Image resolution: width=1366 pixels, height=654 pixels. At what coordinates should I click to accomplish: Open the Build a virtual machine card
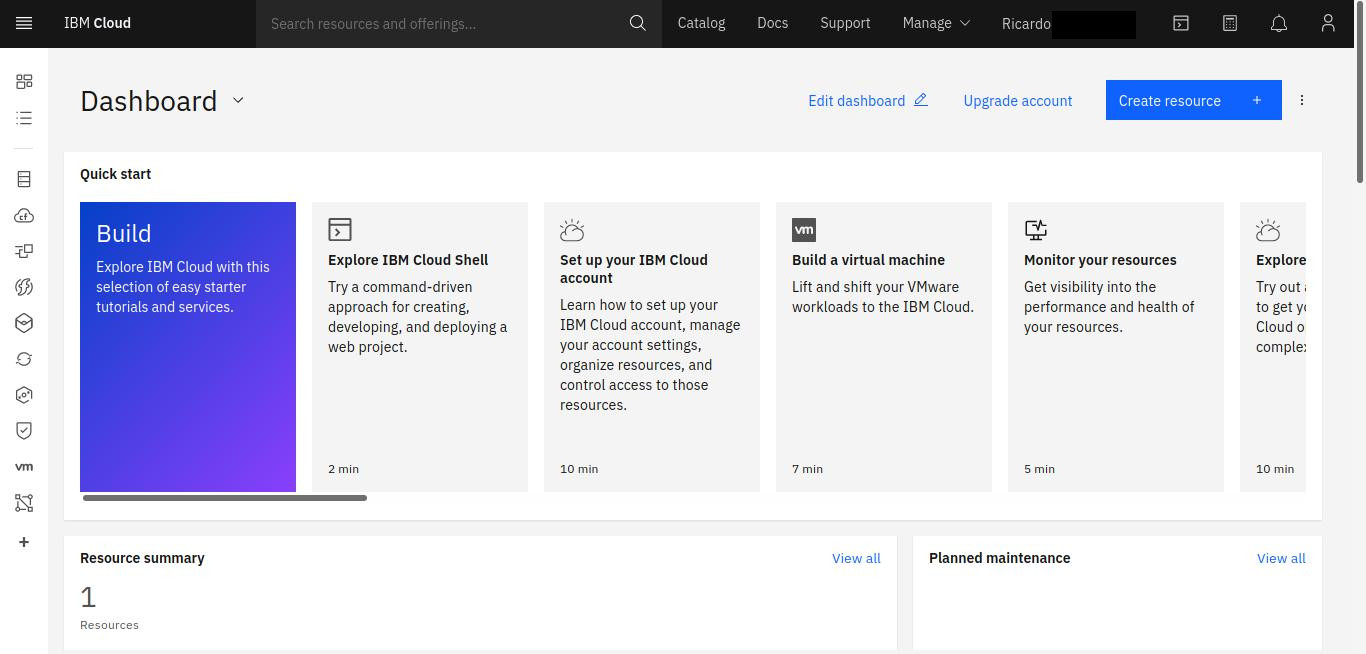point(884,347)
